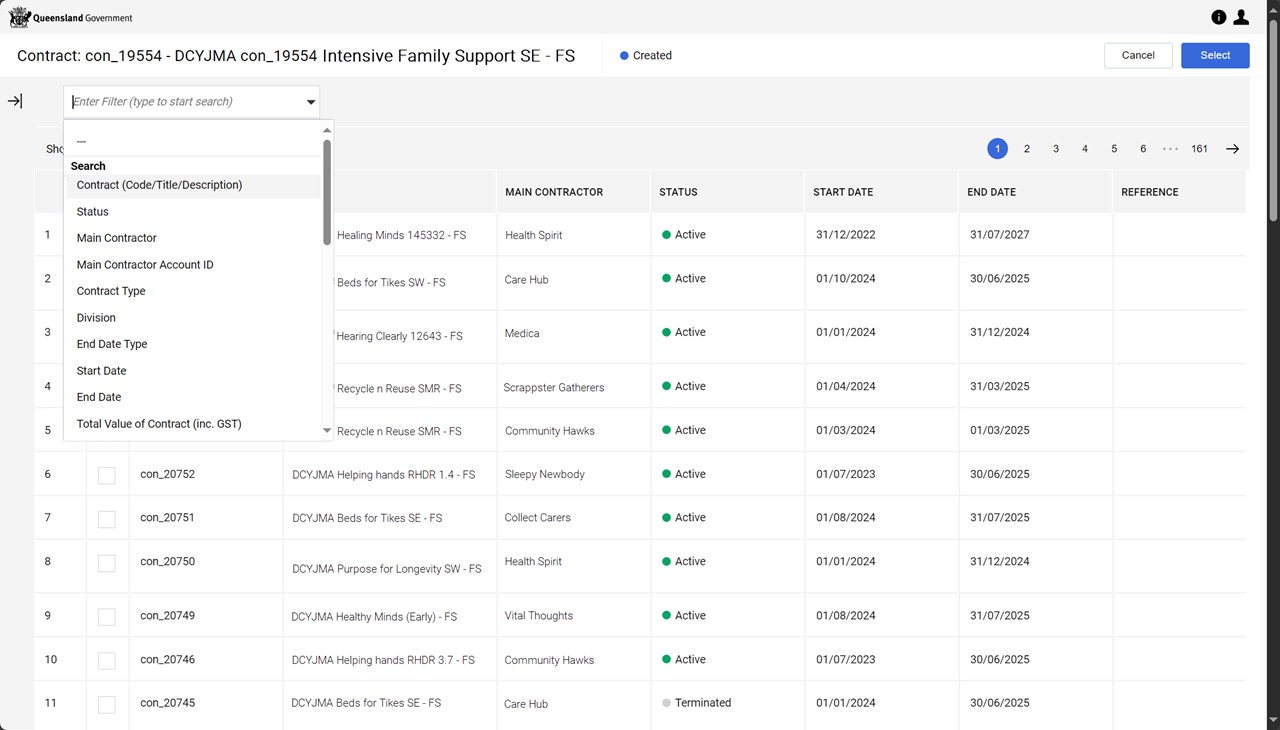Collapse the filter panel arrow icon
This screenshot has height=730, width=1280.
coord(15,101)
